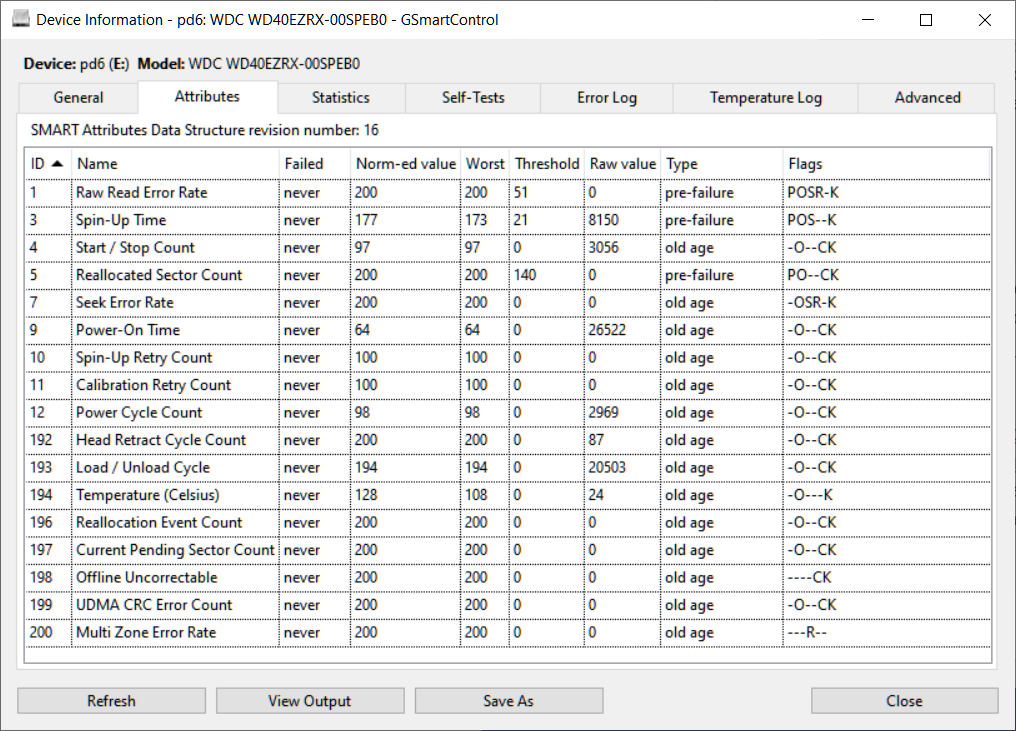This screenshot has height=731, width=1016.
Task: Click the View Output button
Action: [310, 701]
